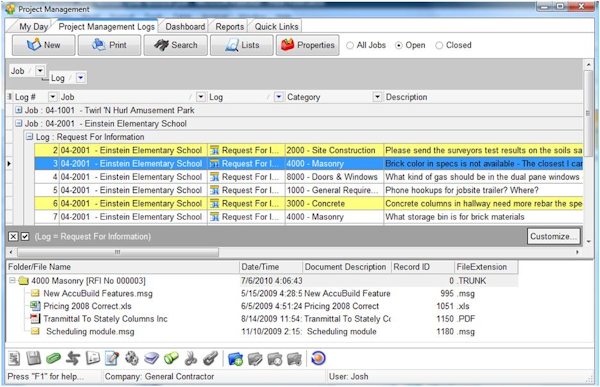Open the Dashboard tab
This screenshot has width=600, height=387.
pyautogui.click(x=185, y=26)
